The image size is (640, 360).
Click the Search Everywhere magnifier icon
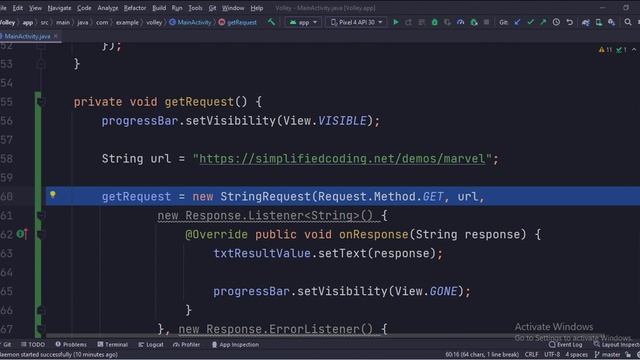[628, 22]
